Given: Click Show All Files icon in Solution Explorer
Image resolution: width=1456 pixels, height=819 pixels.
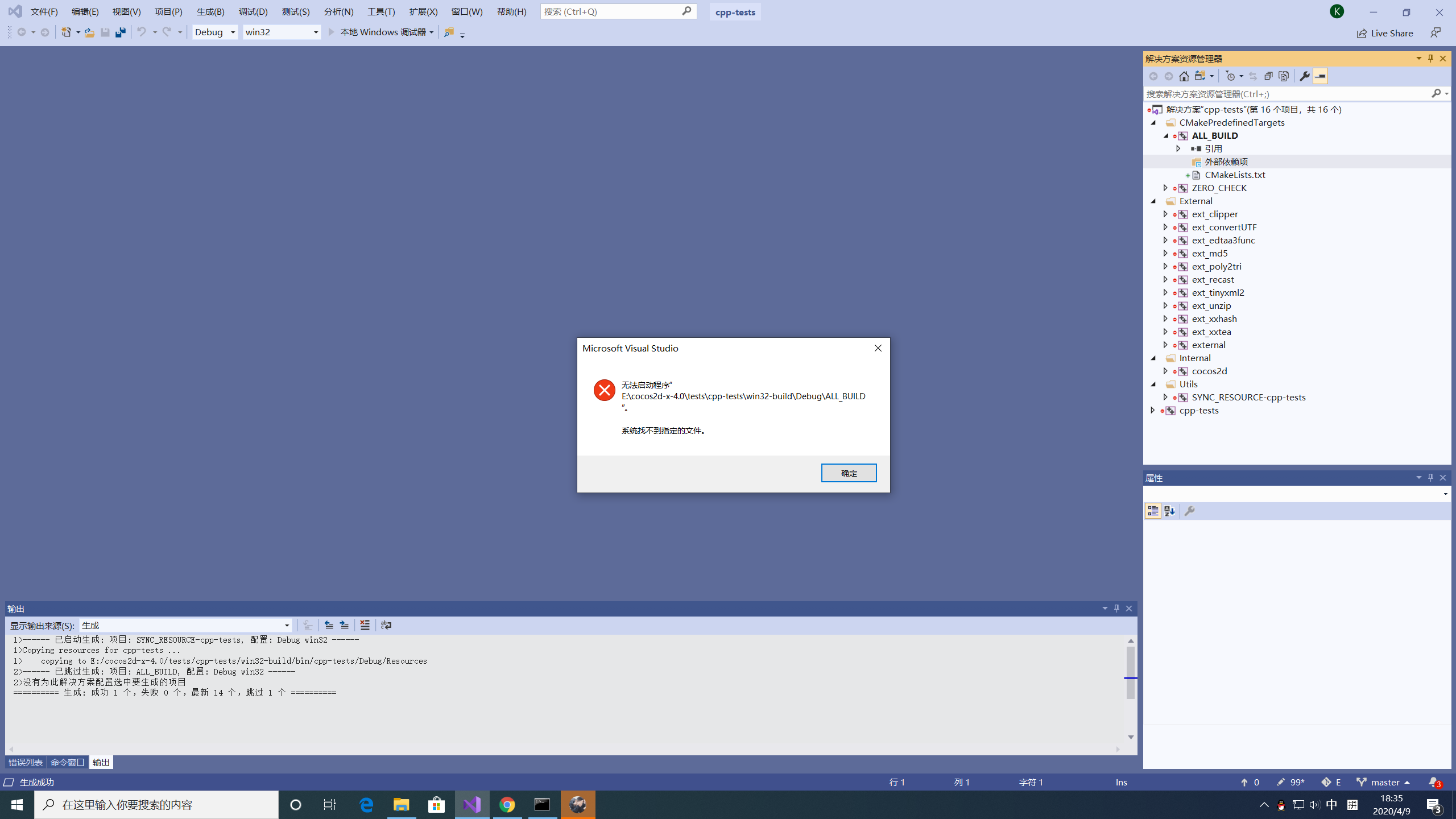Looking at the screenshot, I should (x=1284, y=76).
